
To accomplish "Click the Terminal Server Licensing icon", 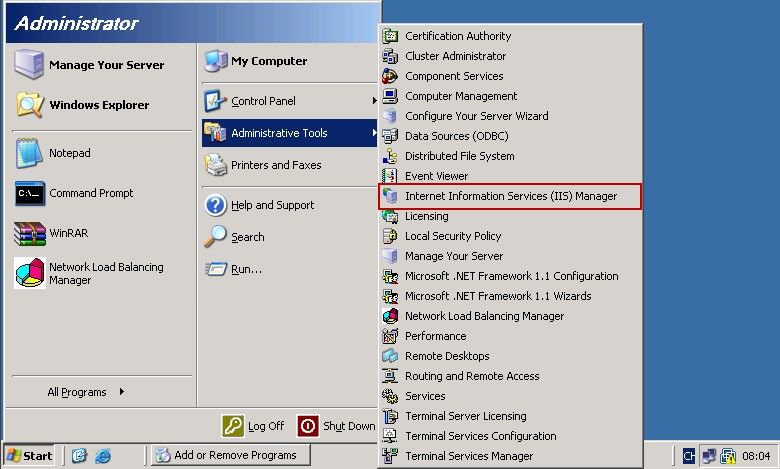I will (x=390, y=416).
